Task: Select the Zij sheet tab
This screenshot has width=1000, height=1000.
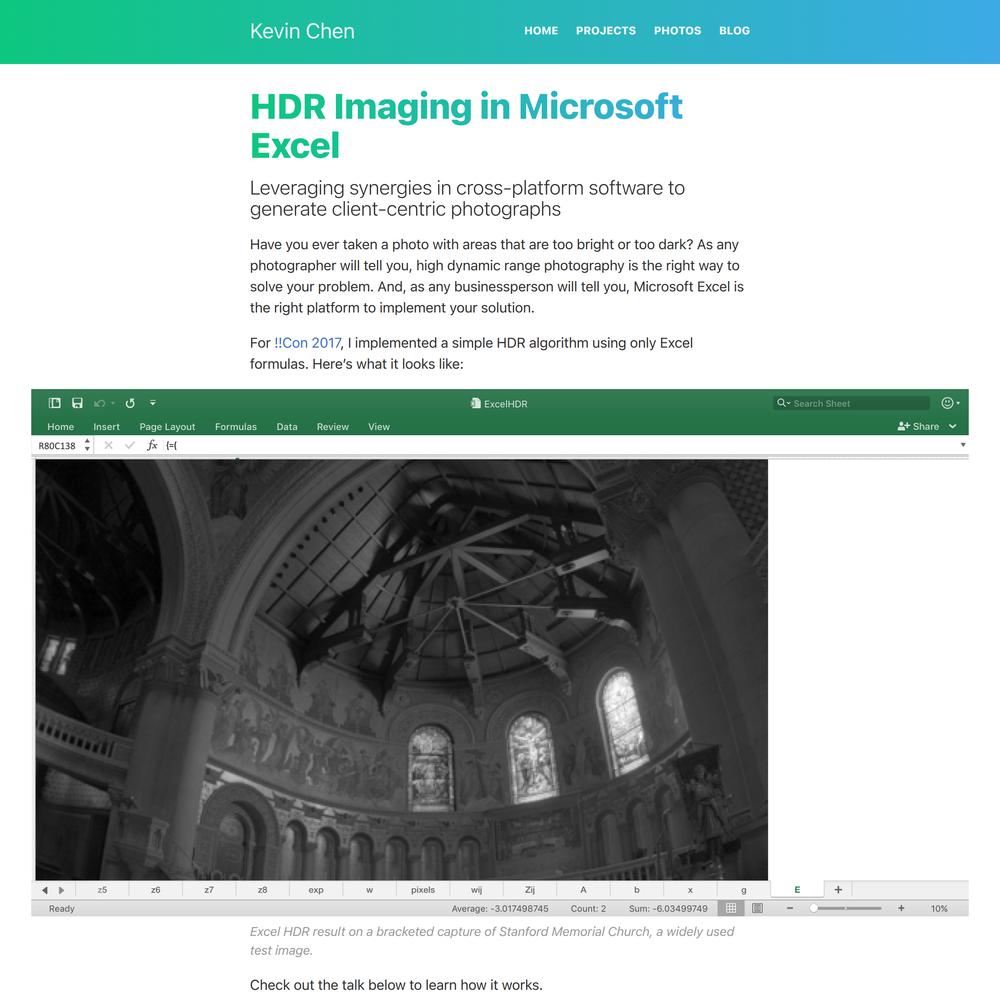Action: [x=530, y=890]
